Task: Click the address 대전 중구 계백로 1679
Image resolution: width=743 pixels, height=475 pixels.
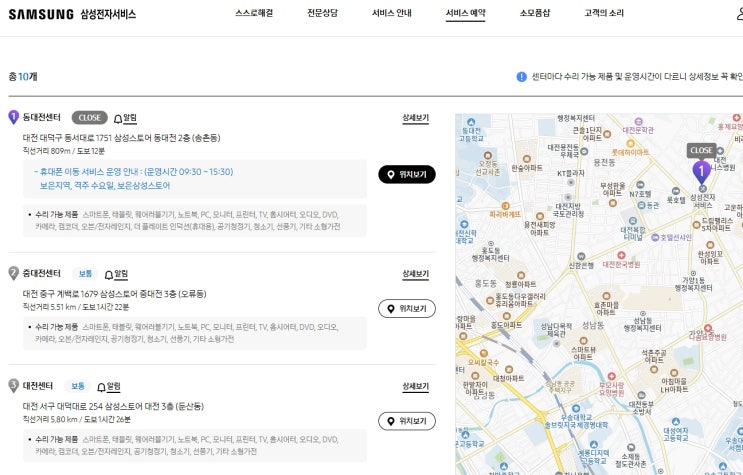Action: (115, 294)
